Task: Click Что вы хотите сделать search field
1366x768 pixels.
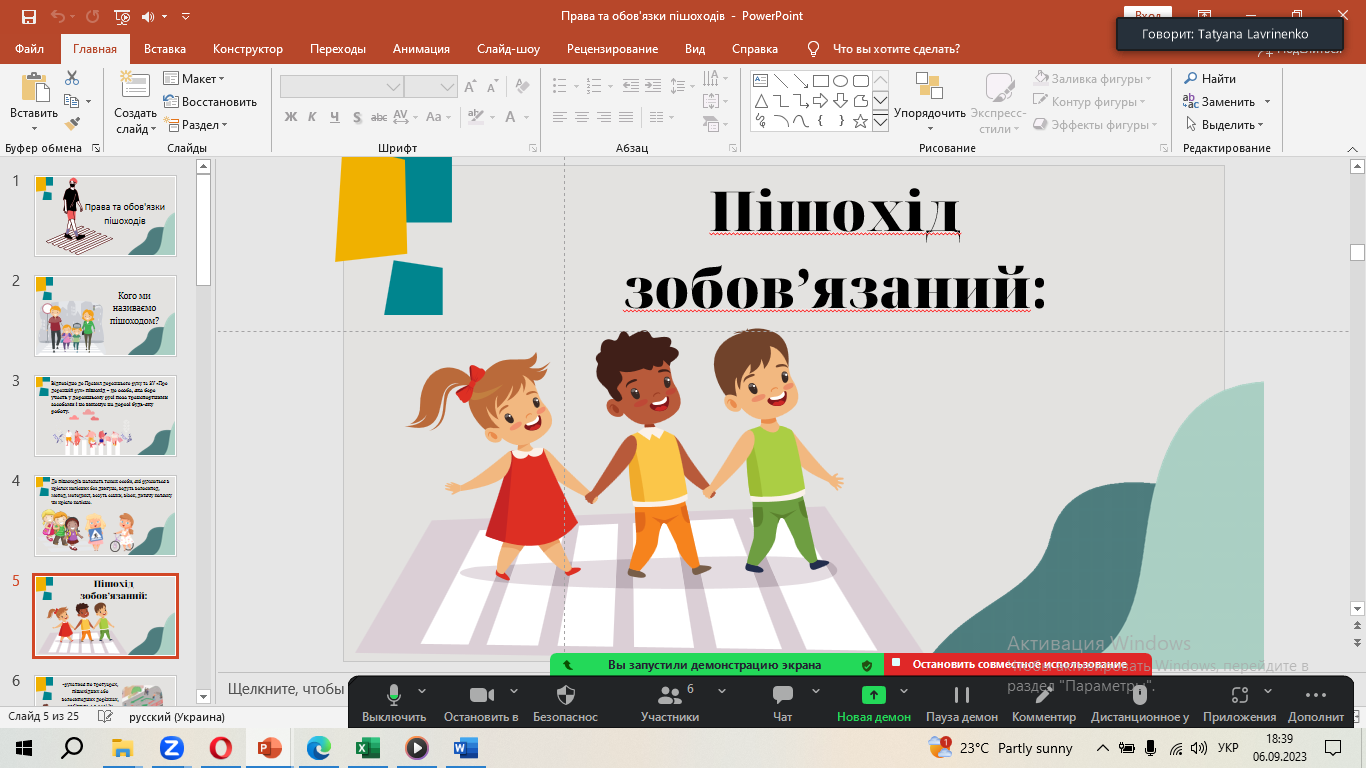Action: point(896,48)
